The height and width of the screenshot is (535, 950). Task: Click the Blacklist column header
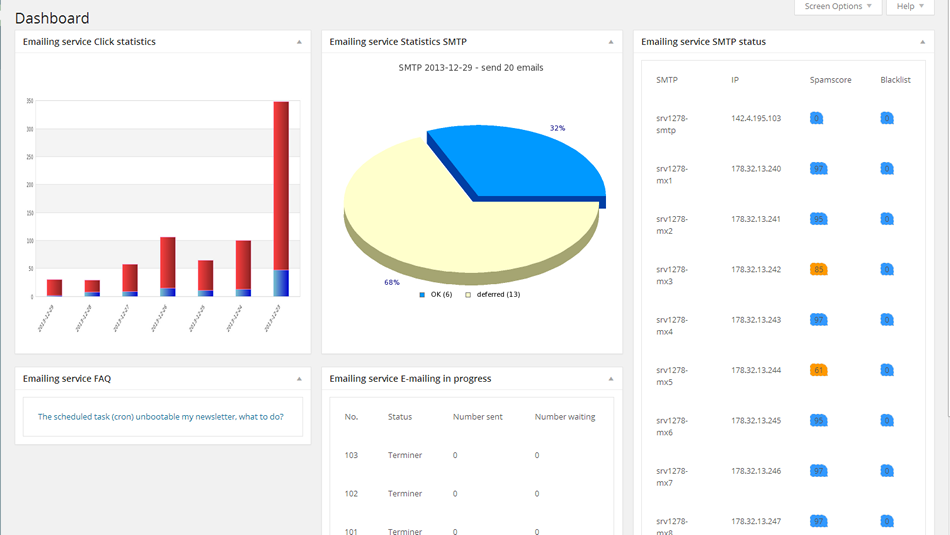tap(895, 80)
